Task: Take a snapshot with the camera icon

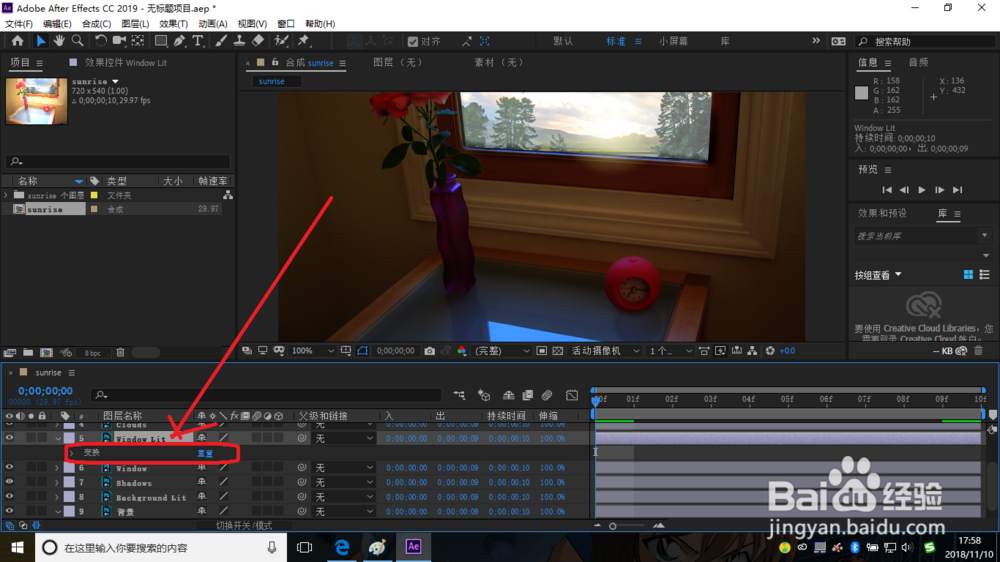Action: [429, 351]
